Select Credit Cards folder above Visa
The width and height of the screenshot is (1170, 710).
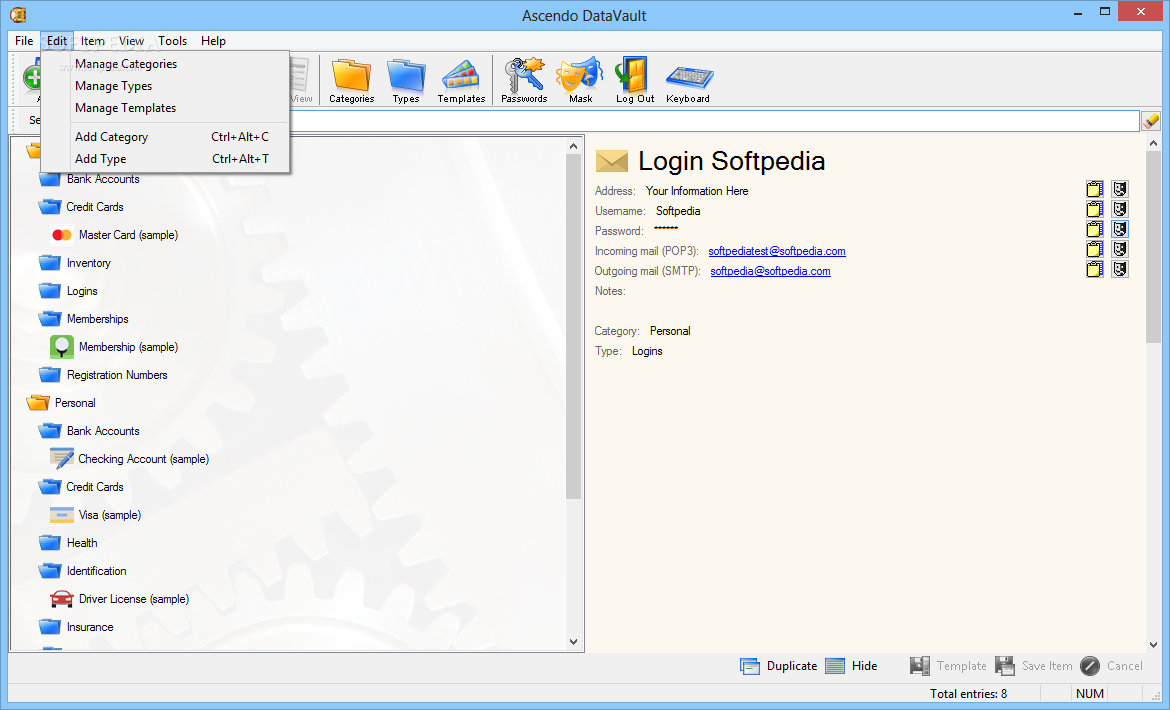coord(81,487)
